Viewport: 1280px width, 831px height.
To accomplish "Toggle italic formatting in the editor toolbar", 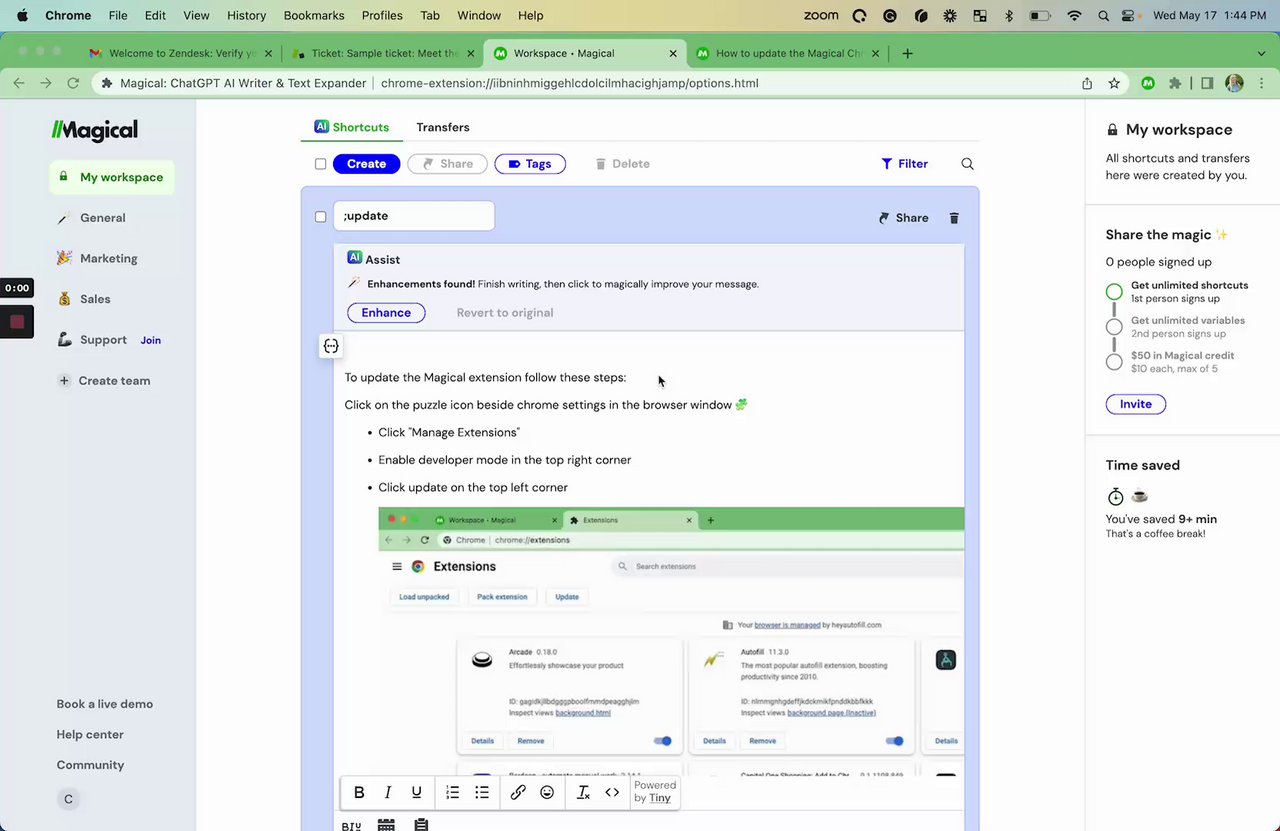I will pyautogui.click(x=388, y=792).
